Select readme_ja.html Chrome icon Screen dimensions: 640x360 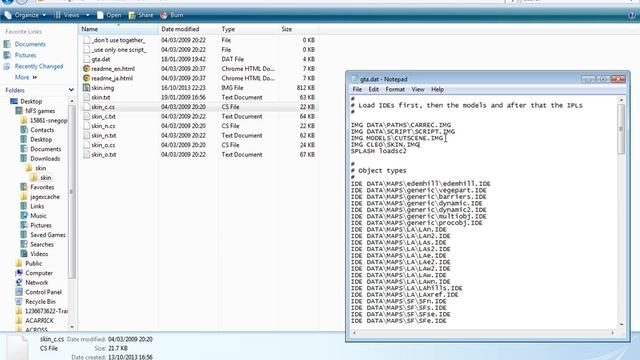[86, 78]
